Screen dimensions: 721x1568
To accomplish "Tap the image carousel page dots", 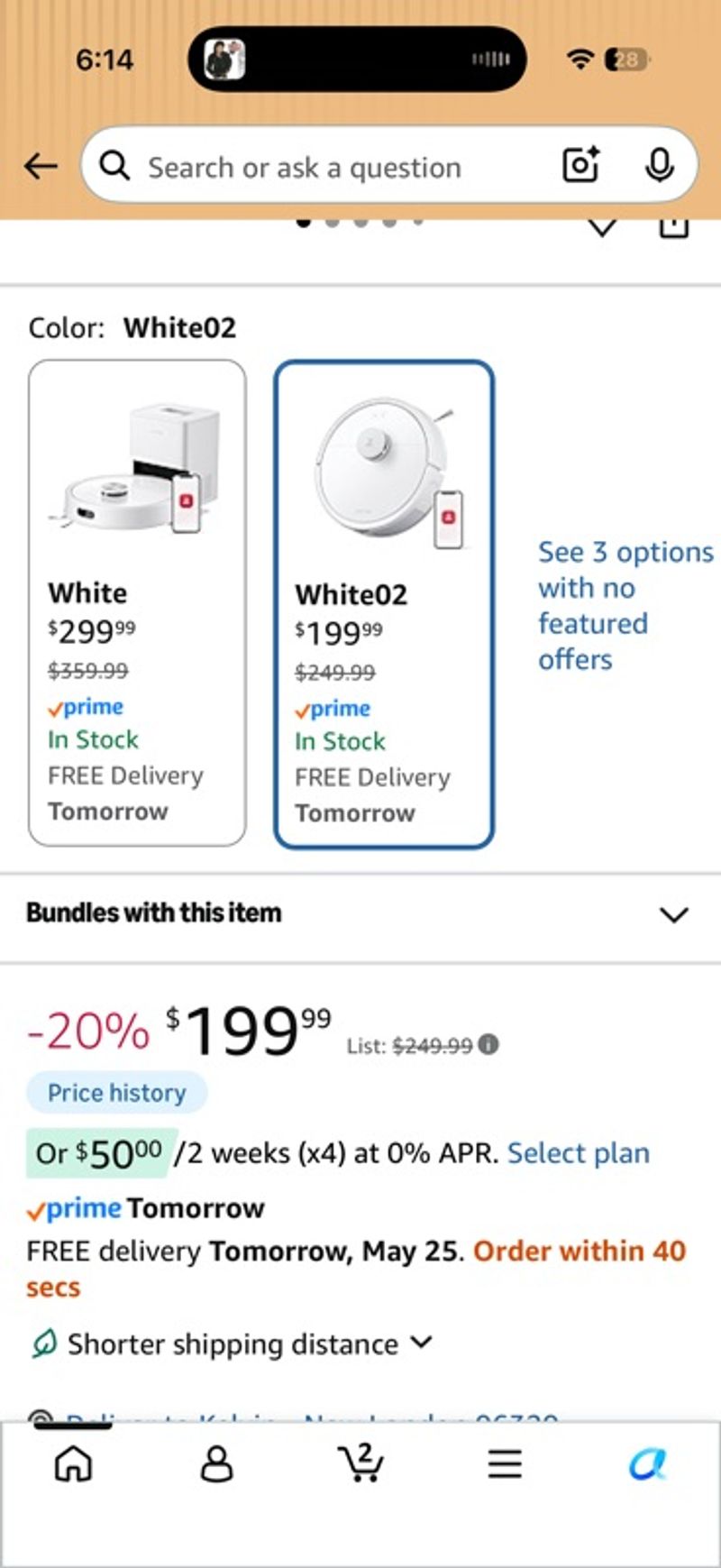I will click(x=360, y=222).
